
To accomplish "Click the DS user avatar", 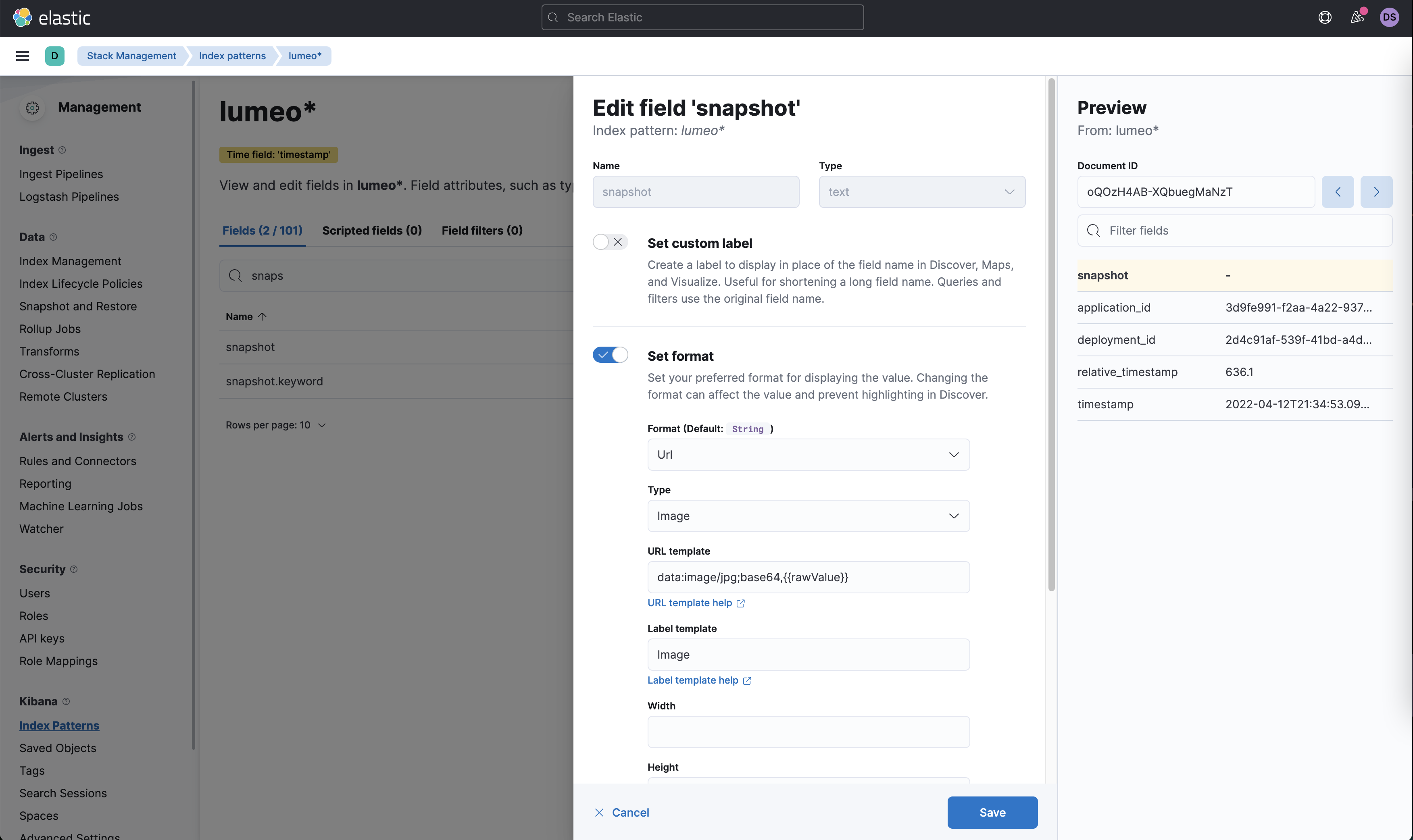I will click(1389, 18).
